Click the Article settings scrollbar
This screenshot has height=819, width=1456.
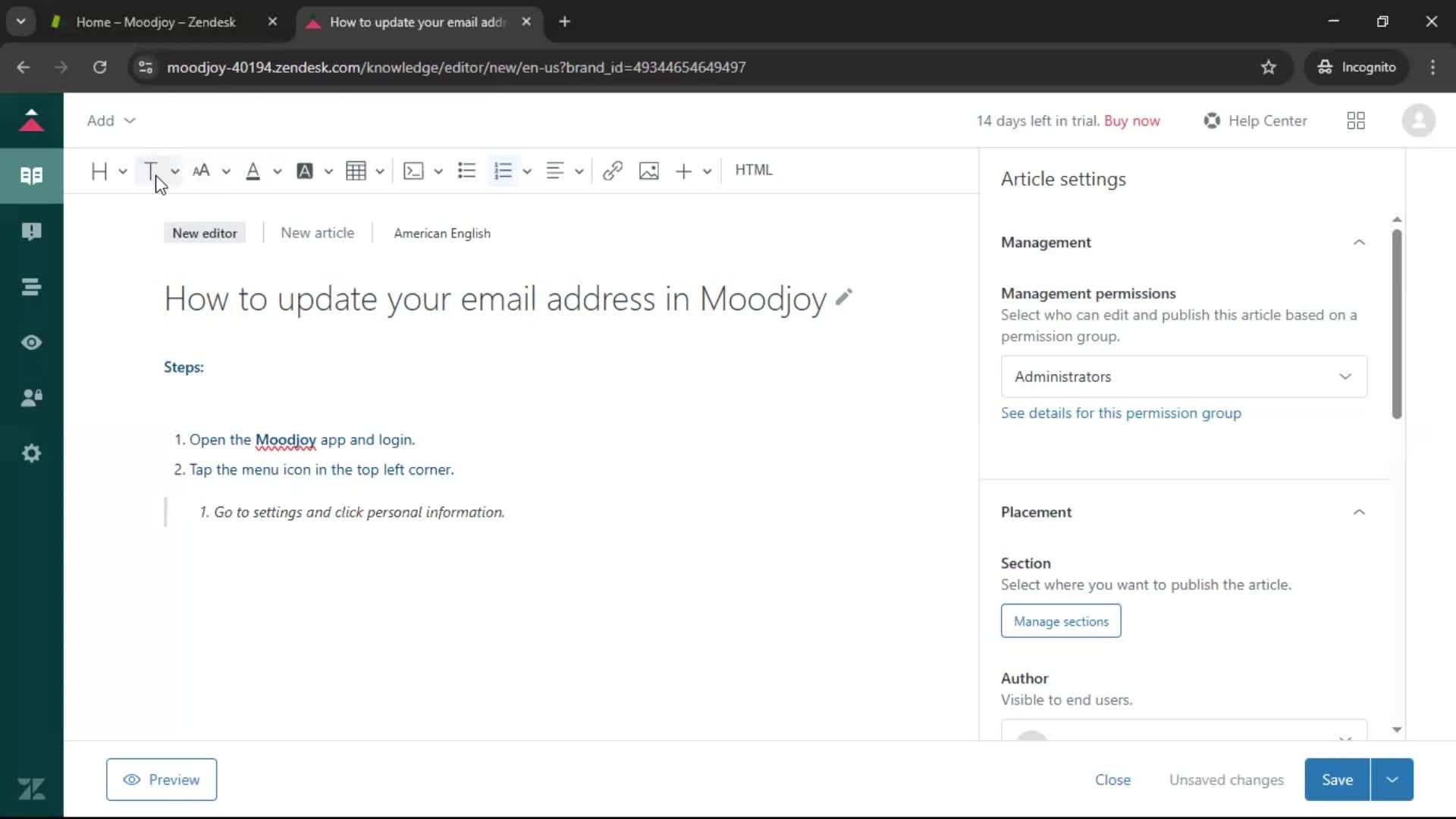coord(1397,324)
